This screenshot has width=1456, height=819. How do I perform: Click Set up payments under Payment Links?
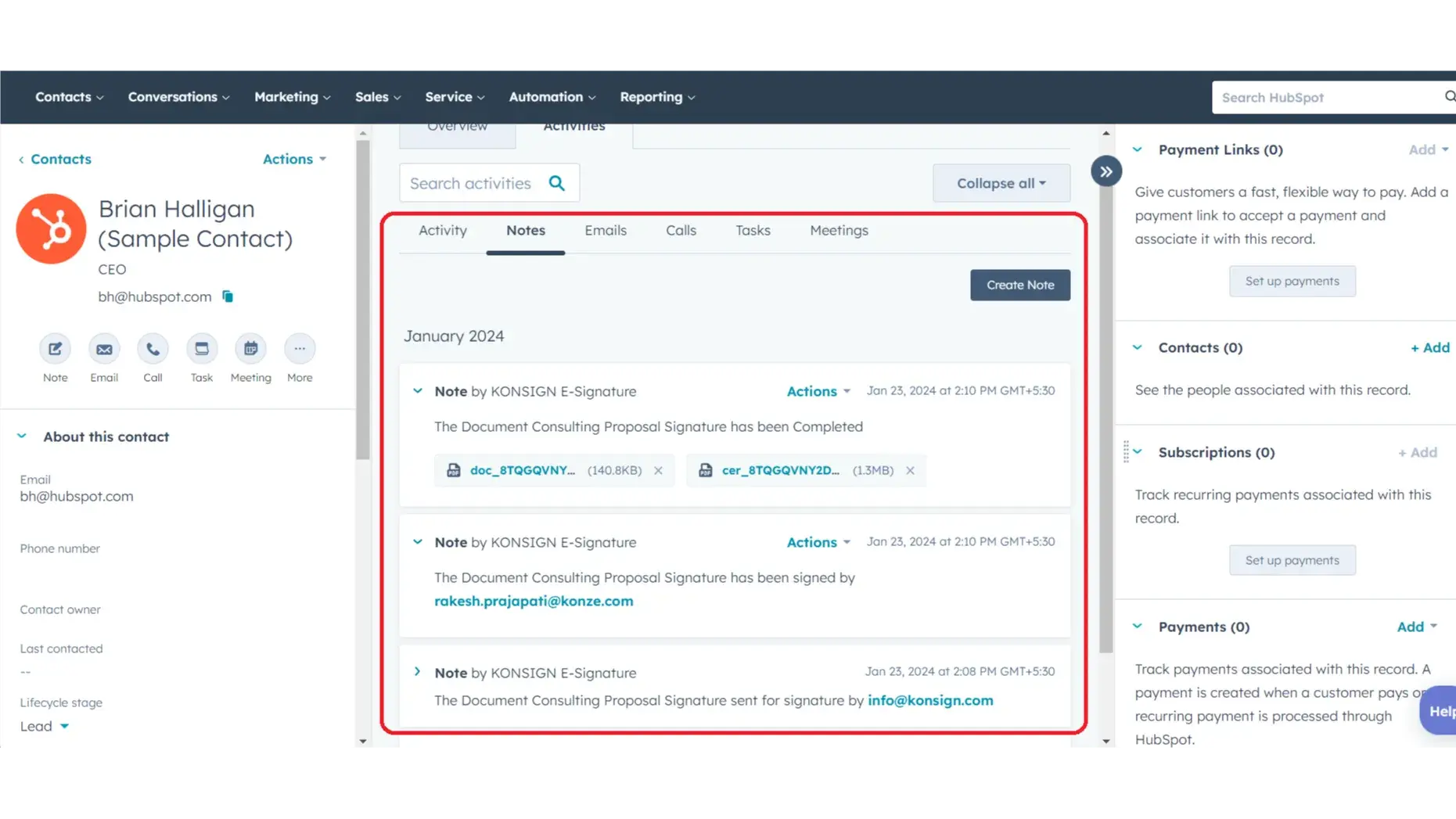click(x=1292, y=281)
